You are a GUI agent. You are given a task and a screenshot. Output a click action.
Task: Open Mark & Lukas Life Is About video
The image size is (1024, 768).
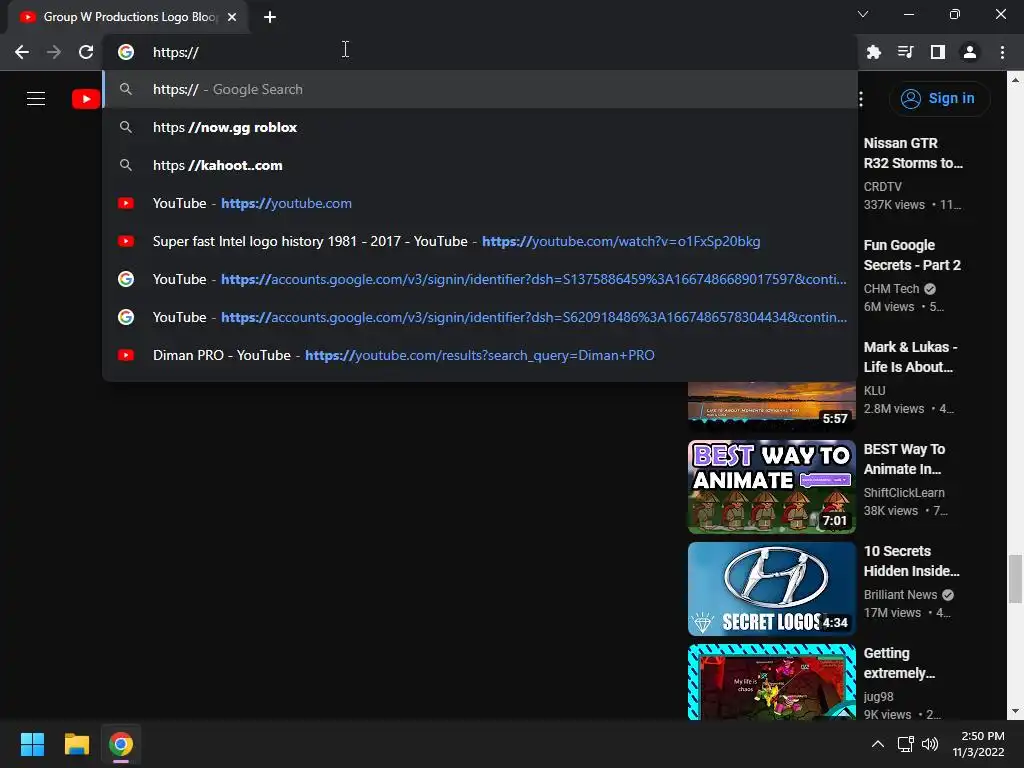click(910, 357)
